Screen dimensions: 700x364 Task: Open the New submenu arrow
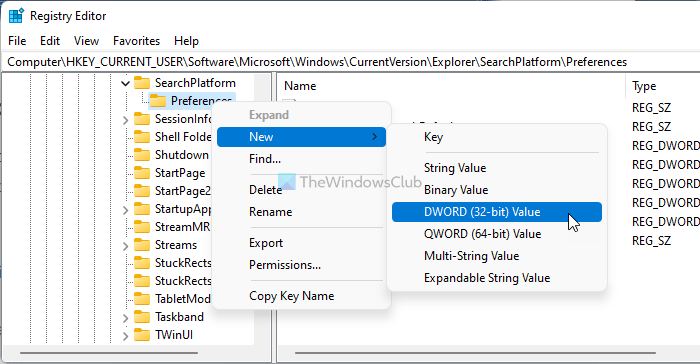coord(375,137)
